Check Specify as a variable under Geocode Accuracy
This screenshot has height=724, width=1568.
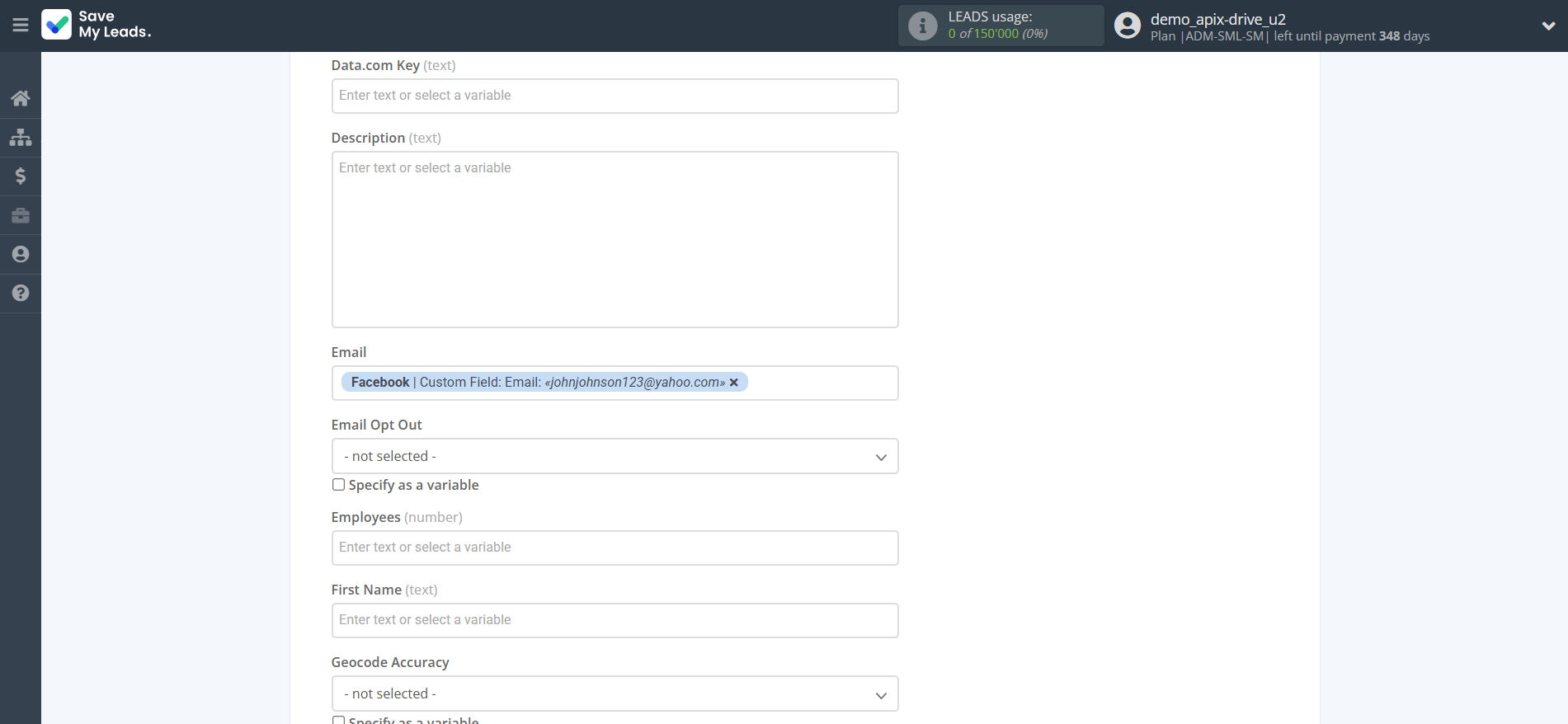pos(338,720)
